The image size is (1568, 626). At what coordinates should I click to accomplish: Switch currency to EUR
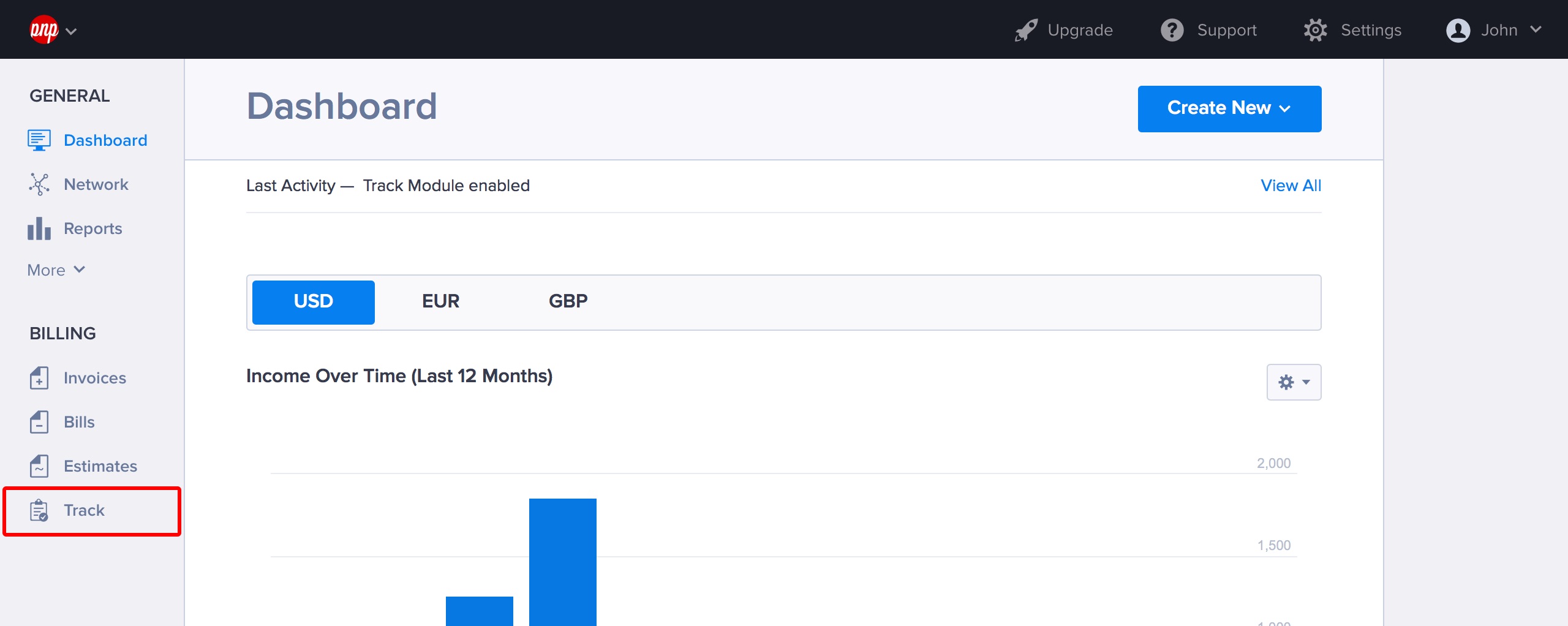coord(440,301)
